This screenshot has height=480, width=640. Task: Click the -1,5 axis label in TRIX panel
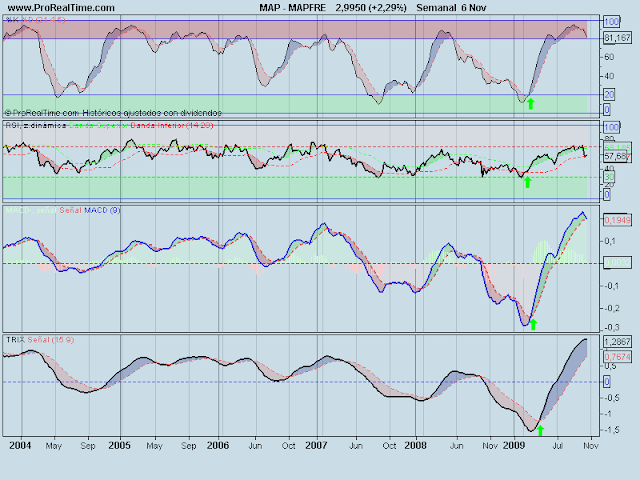point(610,430)
